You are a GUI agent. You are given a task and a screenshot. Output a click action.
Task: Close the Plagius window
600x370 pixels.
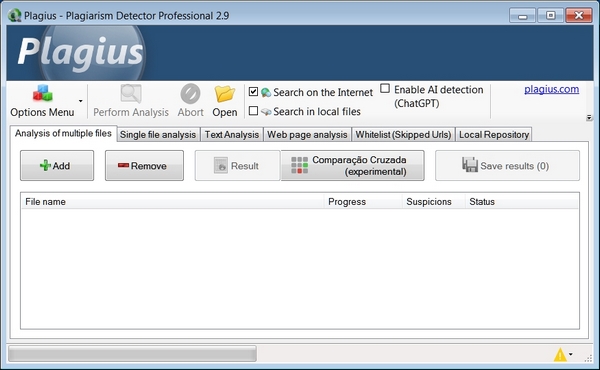coord(579,16)
